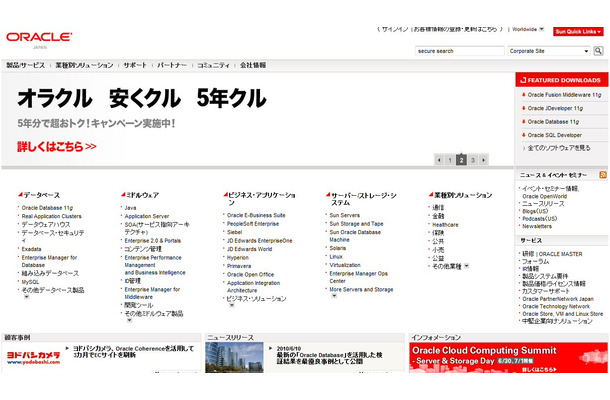Open Sun Servers link

click(345, 215)
